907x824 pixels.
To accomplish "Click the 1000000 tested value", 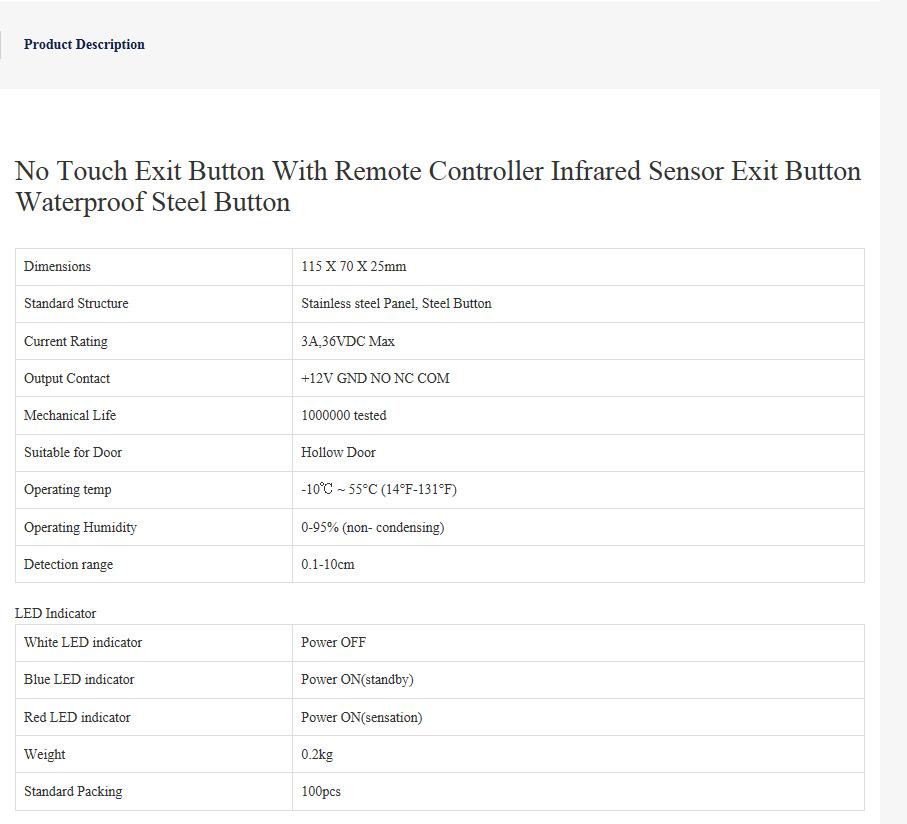I will click(343, 416).
